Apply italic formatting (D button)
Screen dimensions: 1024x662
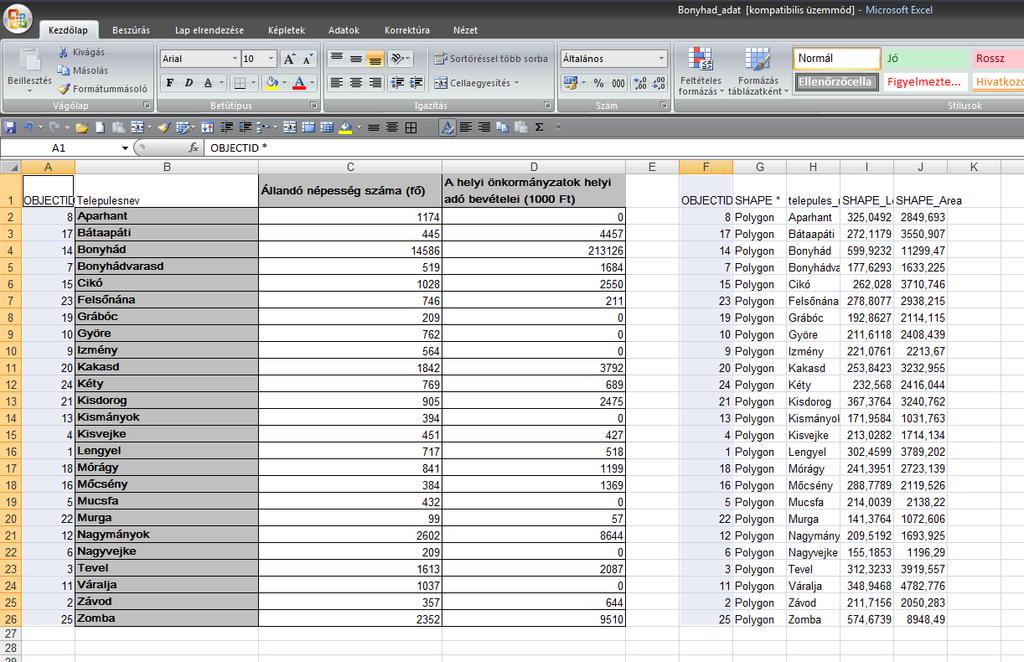189,83
